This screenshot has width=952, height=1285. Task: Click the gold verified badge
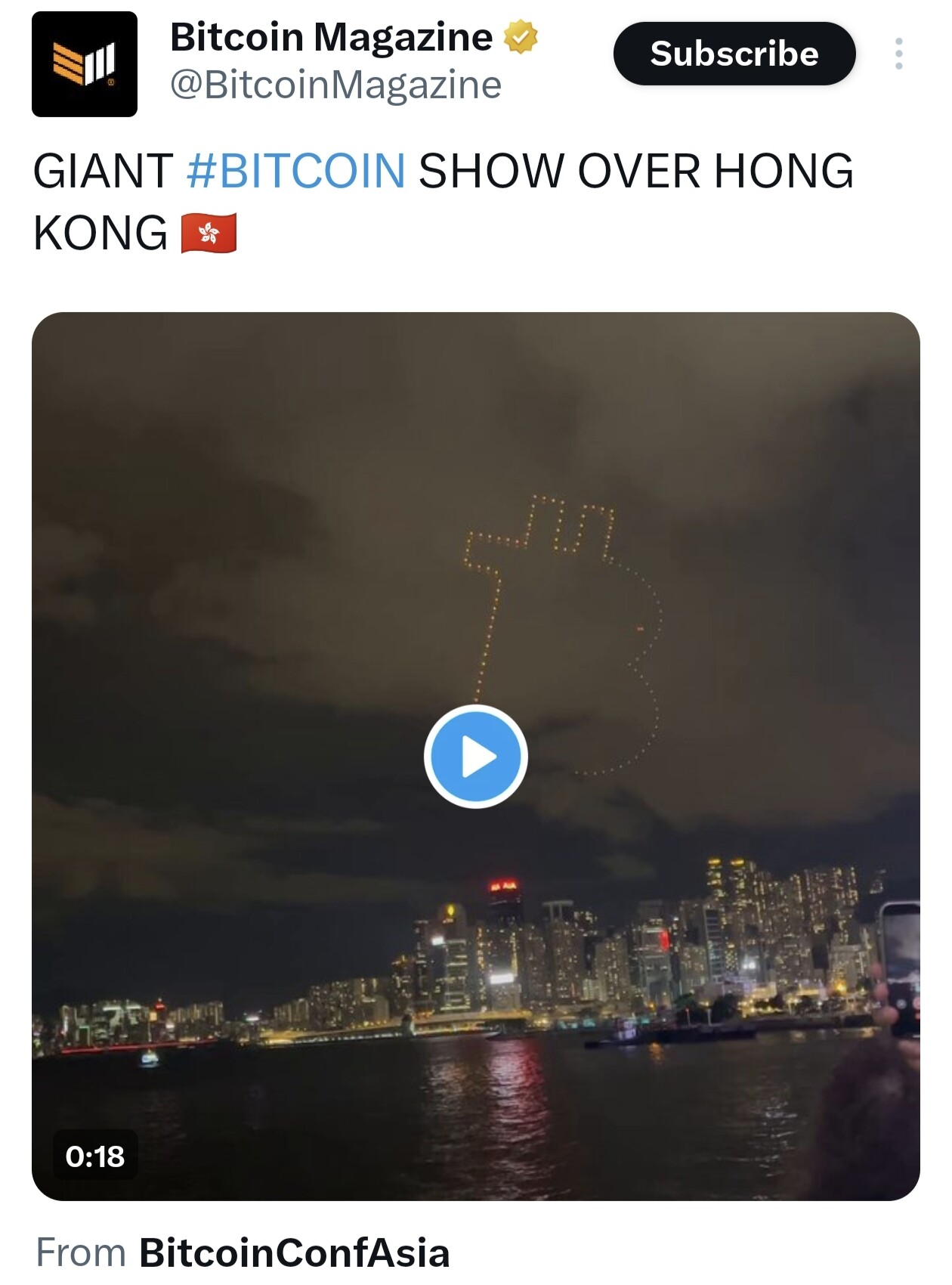point(521,37)
